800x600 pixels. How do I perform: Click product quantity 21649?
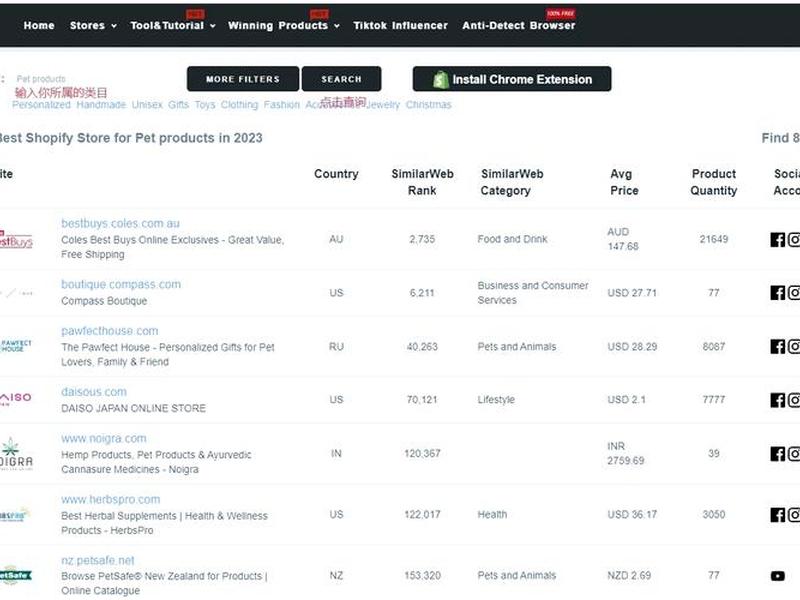click(x=714, y=239)
